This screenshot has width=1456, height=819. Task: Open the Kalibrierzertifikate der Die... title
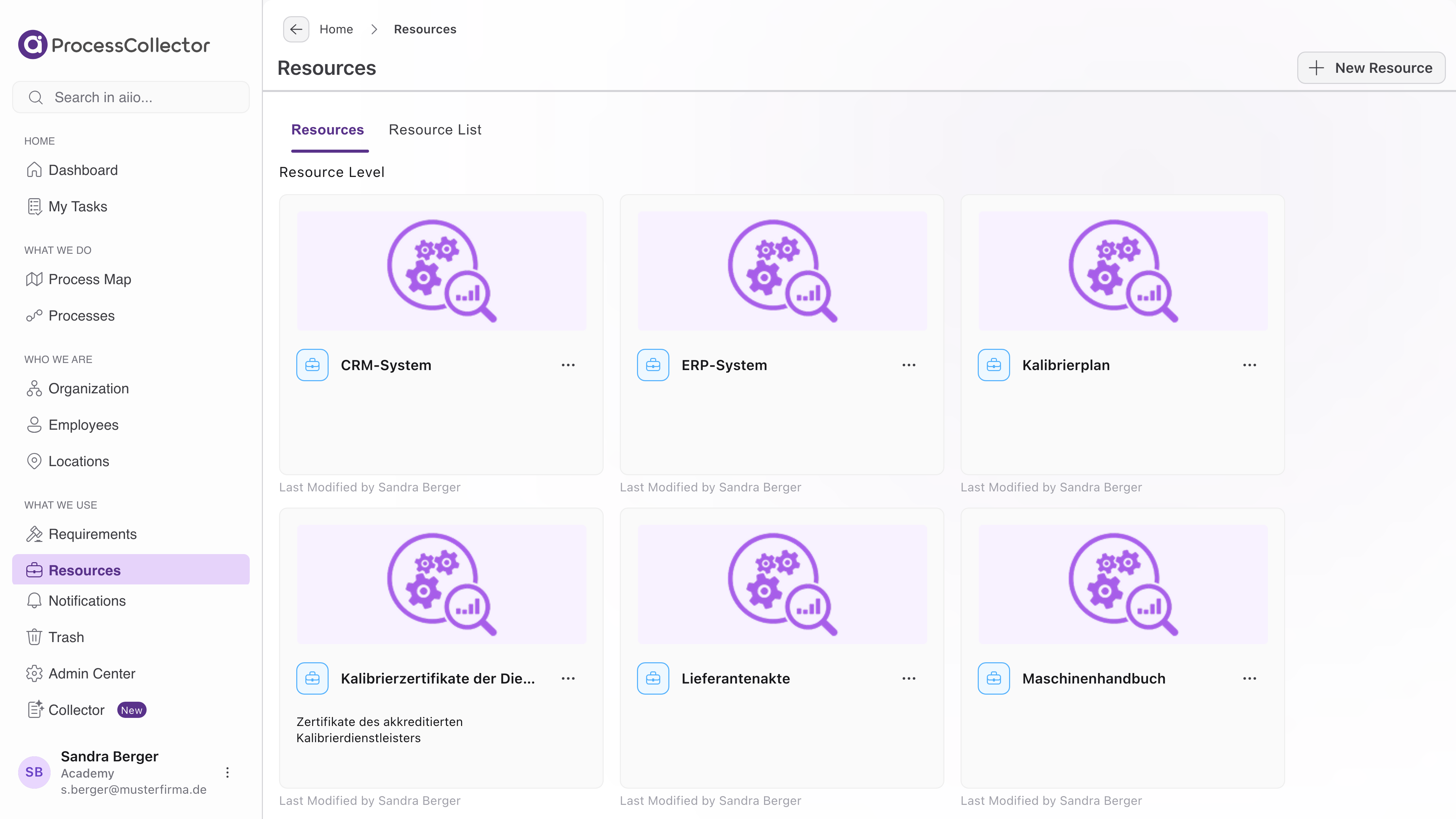pos(437,678)
